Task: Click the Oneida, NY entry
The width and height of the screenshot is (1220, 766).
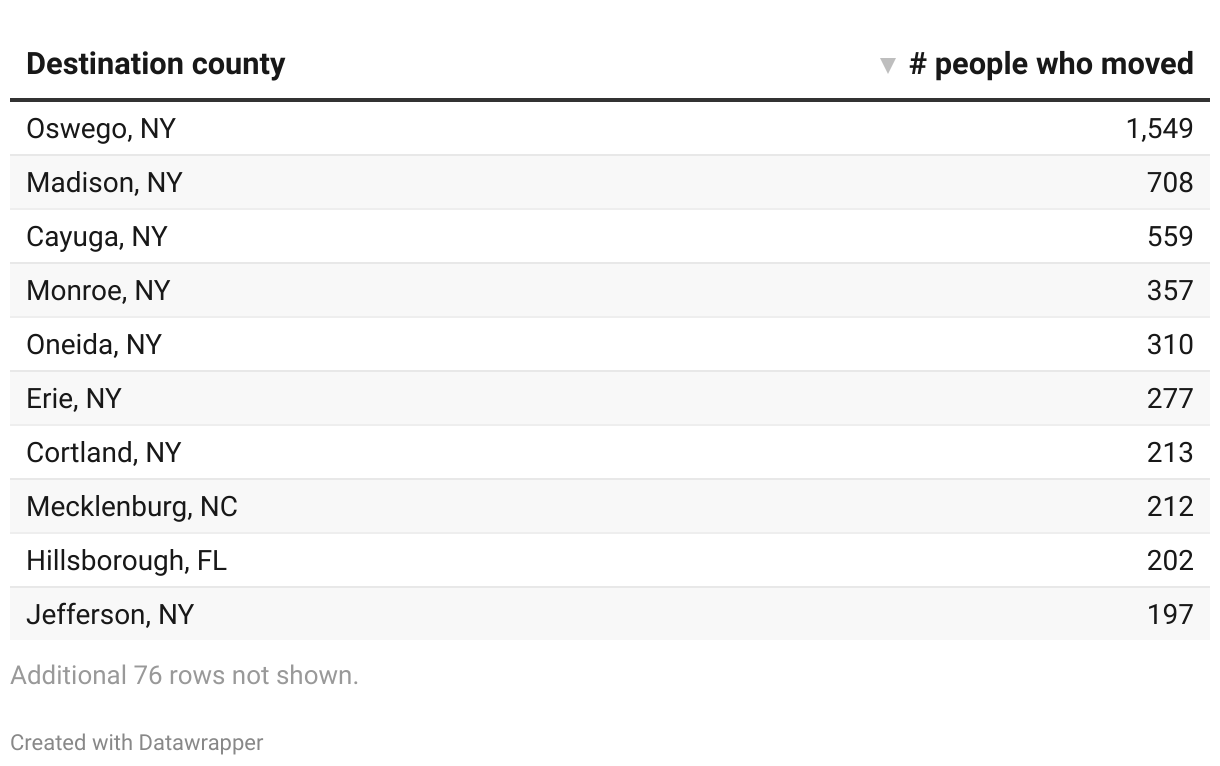Action: 94,345
